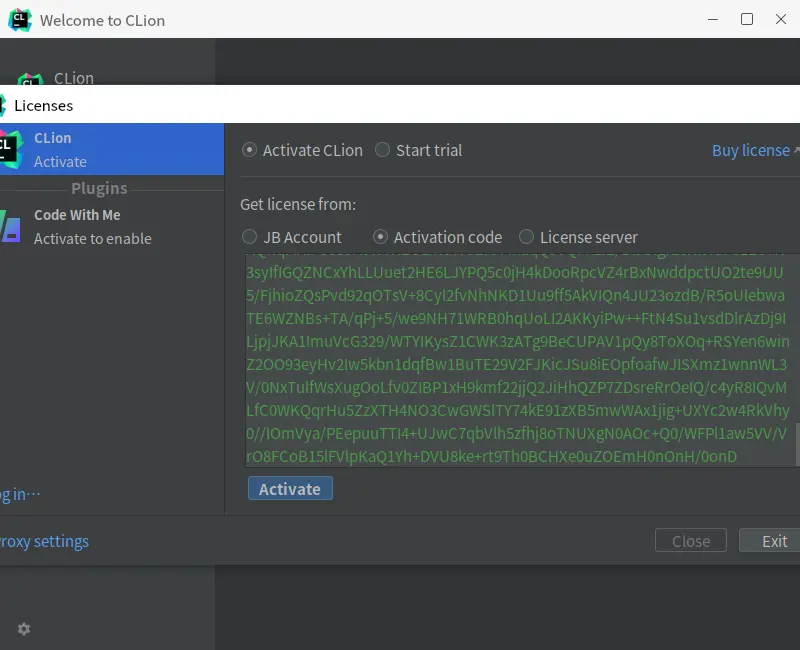Click the Activate button
800x650 pixels.
(x=290, y=489)
